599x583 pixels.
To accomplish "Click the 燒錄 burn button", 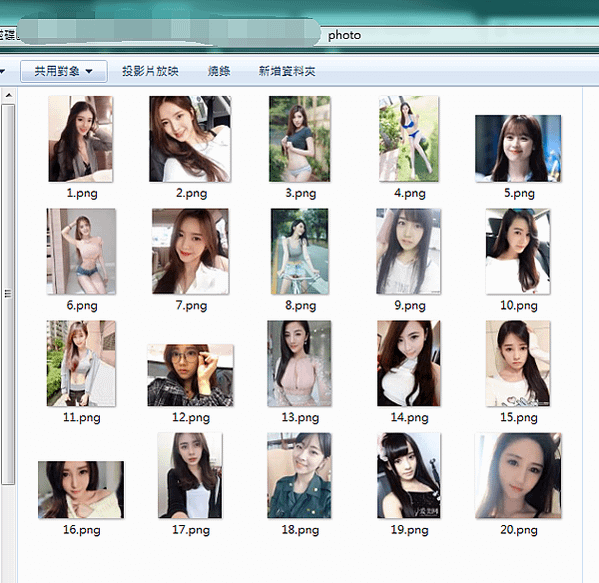I will click(219, 71).
